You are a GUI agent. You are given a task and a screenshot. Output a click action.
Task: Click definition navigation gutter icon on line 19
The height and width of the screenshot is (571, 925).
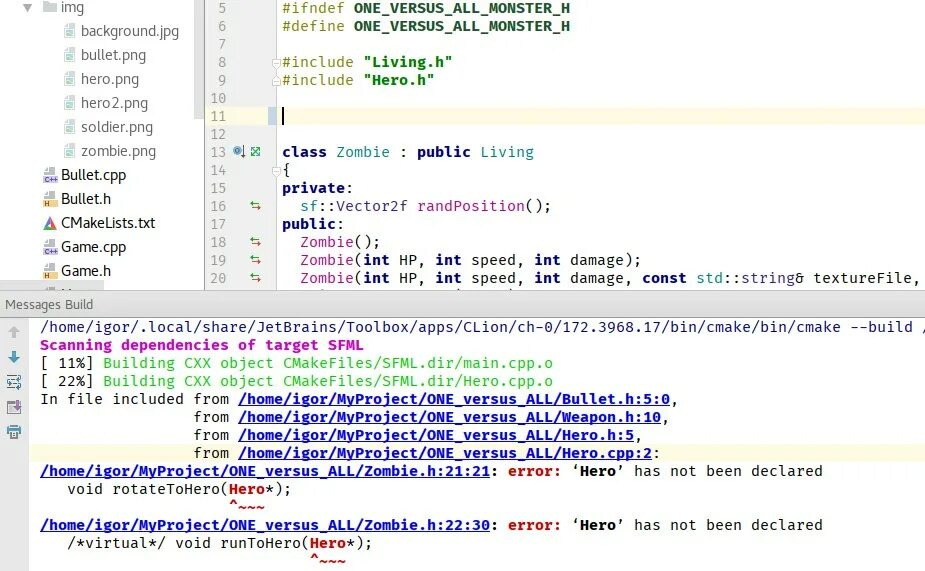click(255, 260)
